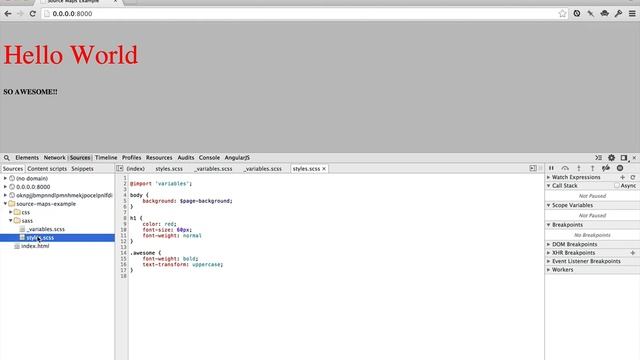This screenshot has width=640, height=360.
Task: Add an XHR breakpoint with plus icon
Action: pyautogui.click(x=633, y=253)
